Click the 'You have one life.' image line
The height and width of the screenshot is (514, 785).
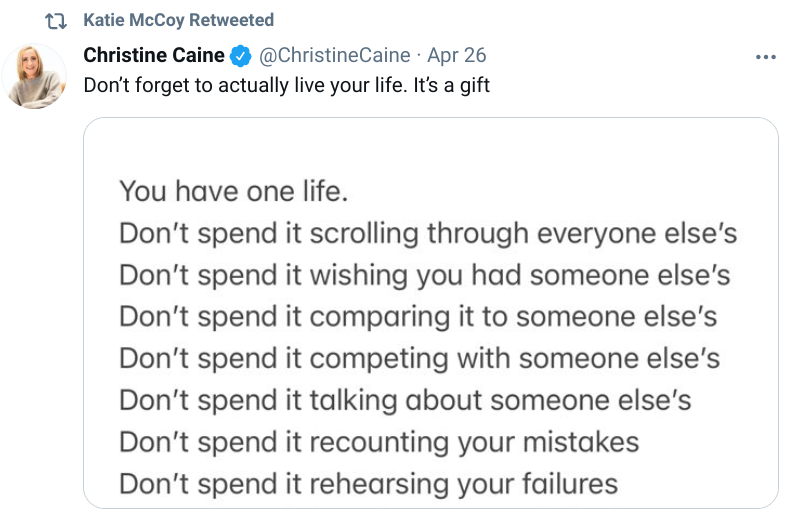[234, 190]
